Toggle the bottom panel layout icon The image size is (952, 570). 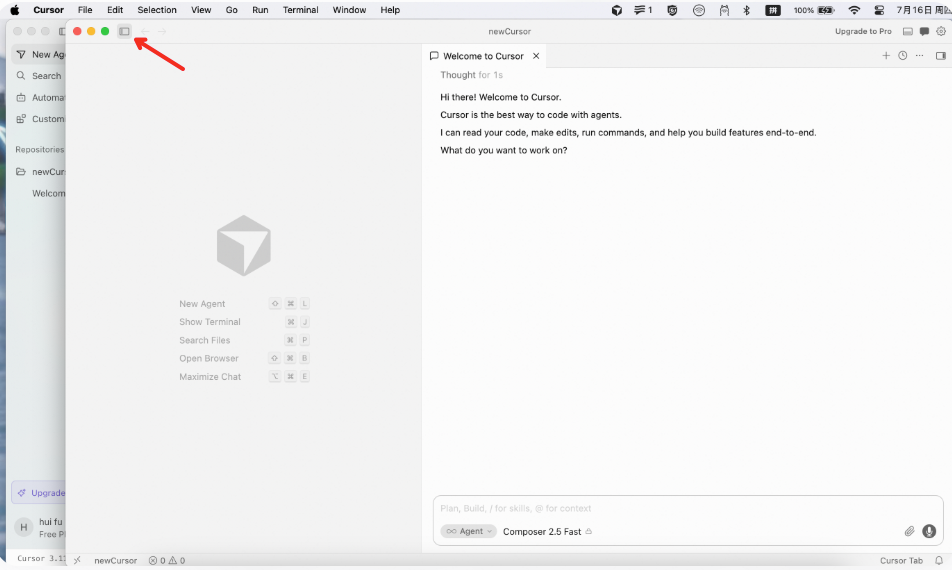908,31
